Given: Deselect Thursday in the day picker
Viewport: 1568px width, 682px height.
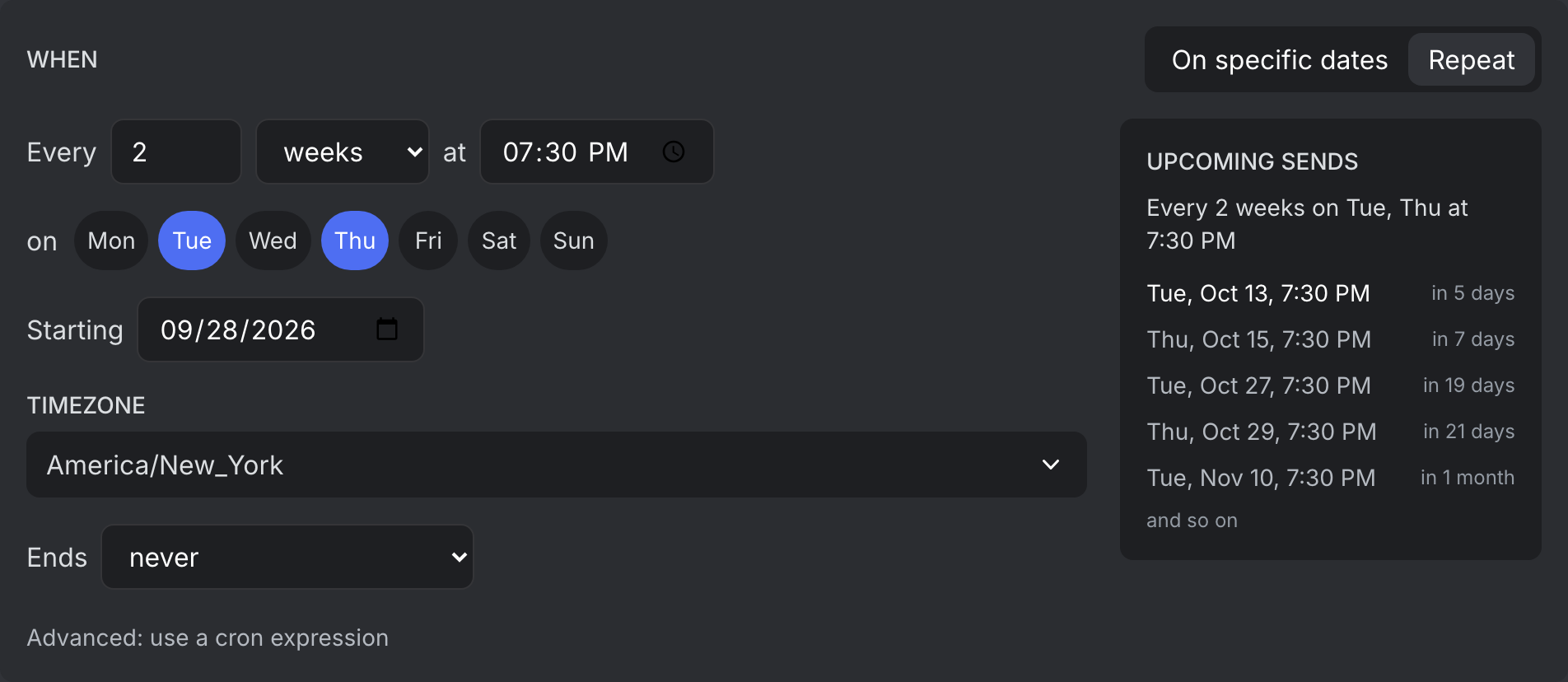Looking at the screenshot, I should [355, 241].
